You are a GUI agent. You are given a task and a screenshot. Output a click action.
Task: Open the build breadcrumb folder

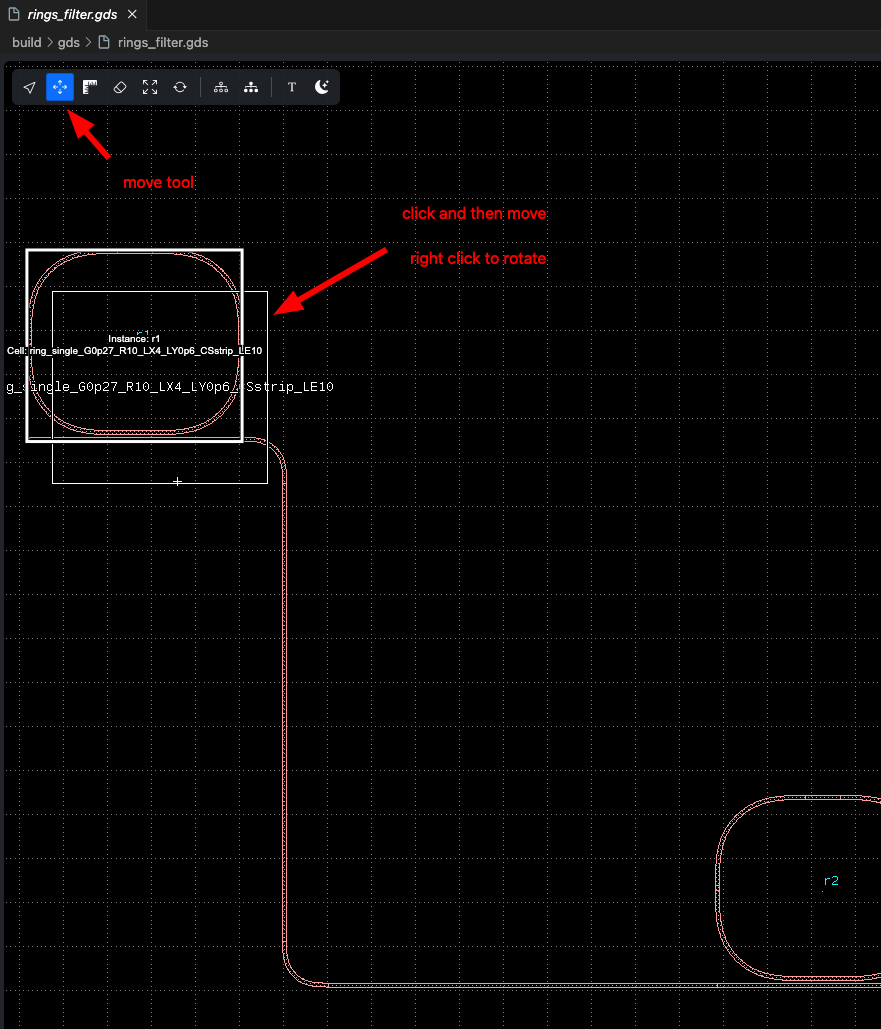(x=26, y=43)
